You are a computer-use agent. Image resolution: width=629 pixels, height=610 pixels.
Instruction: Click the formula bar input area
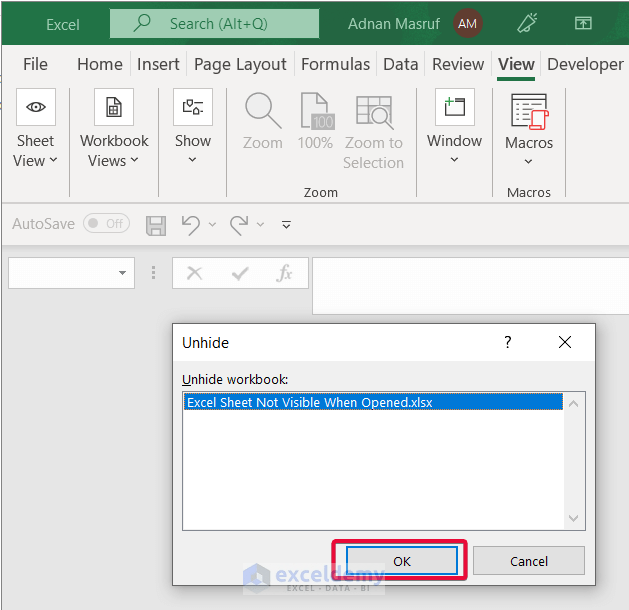coord(470,286)
